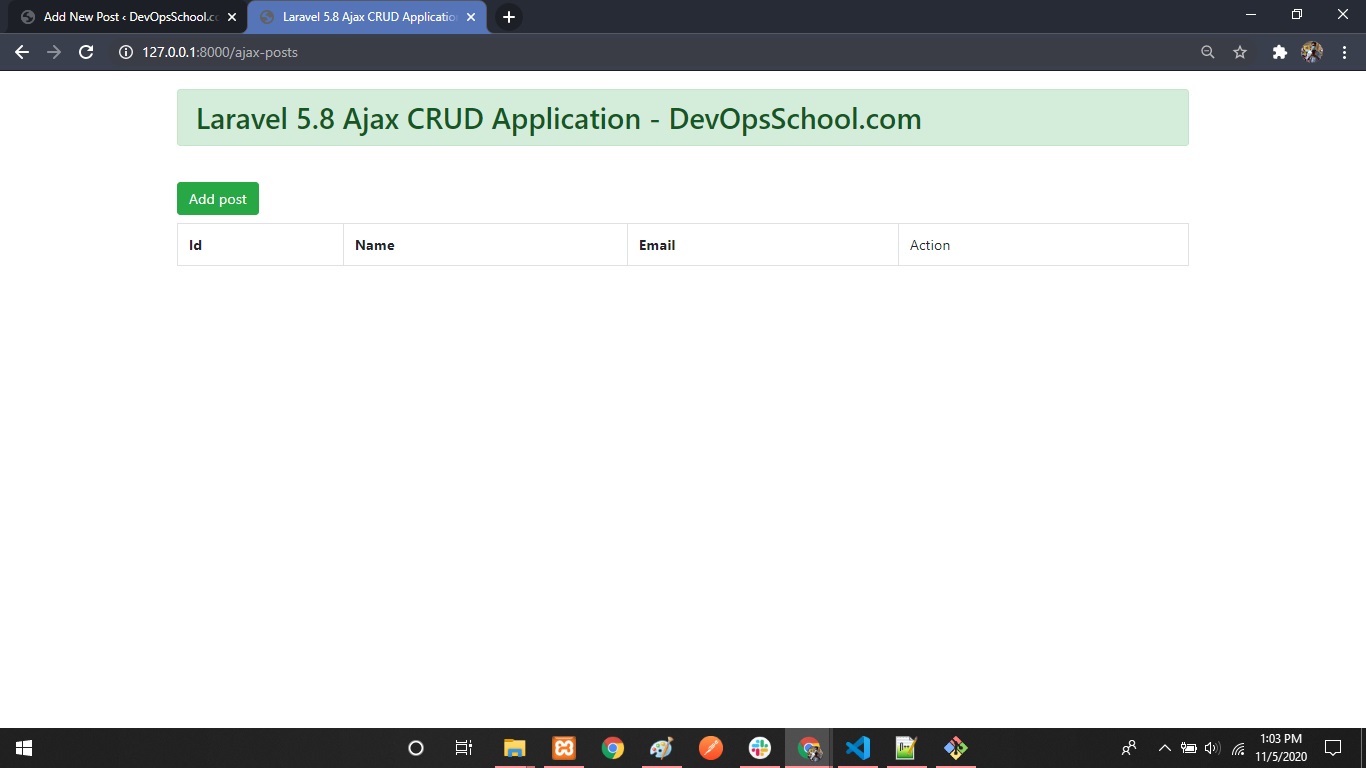The image size is (1366, 768).
Task: Open the Chrome three-dot menu
Action: (1343, 52)
